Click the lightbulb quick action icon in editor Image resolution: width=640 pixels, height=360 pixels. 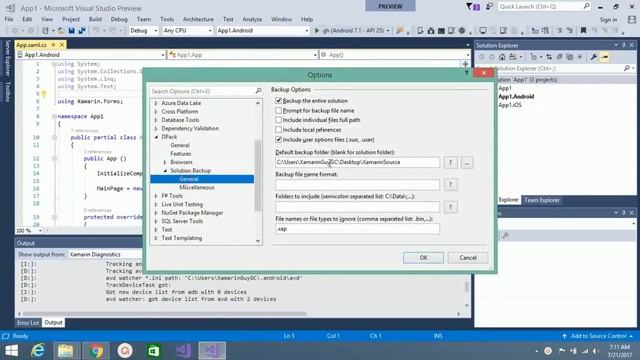44,94
